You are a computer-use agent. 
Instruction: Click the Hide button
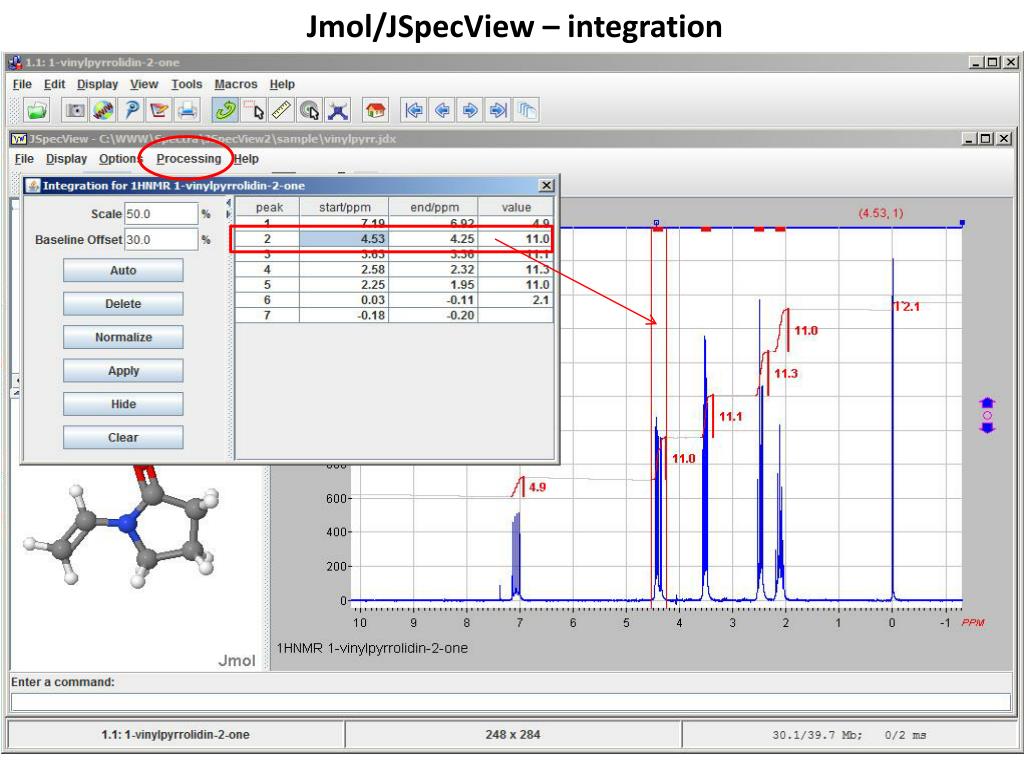[x=123, y=404]
